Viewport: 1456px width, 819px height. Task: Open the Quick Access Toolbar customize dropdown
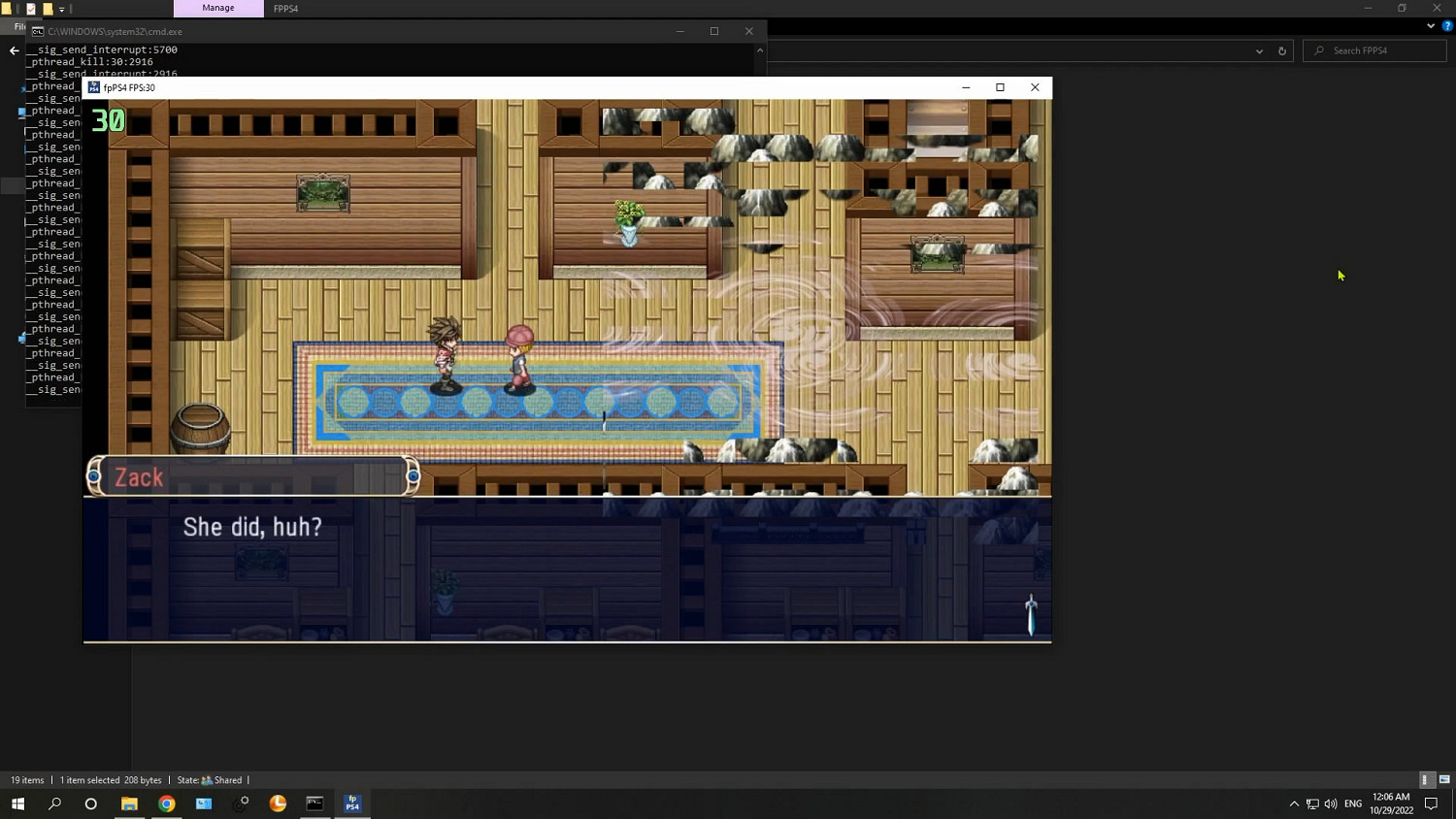point(62,9)
